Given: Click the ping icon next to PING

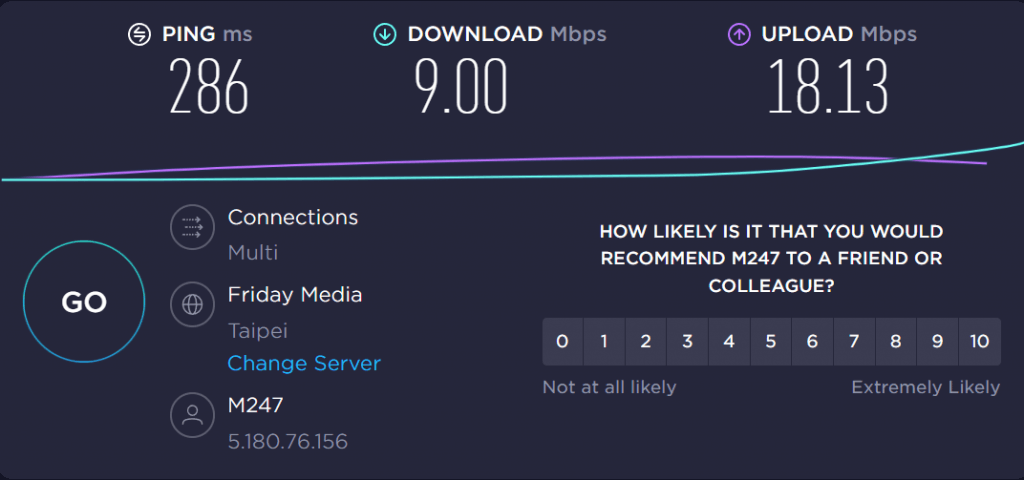Looking at the screenshot, I should [x=139, y=35].
